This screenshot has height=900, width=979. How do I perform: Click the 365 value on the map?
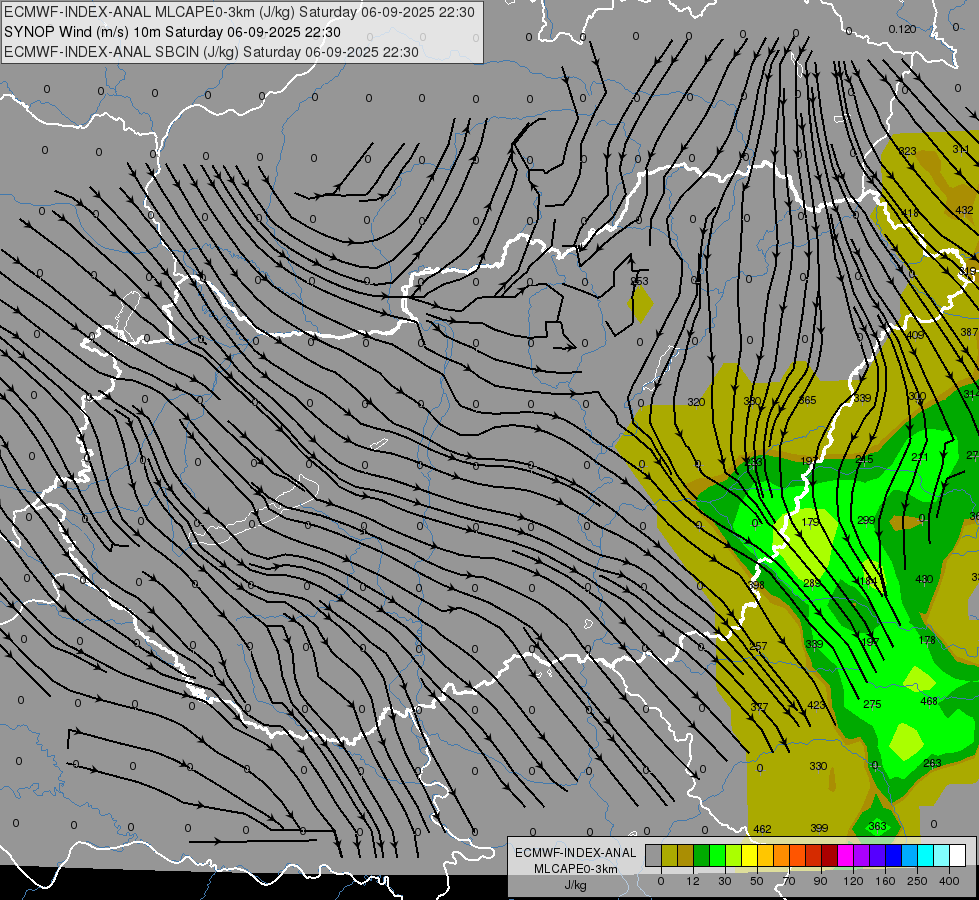point(807,400)
